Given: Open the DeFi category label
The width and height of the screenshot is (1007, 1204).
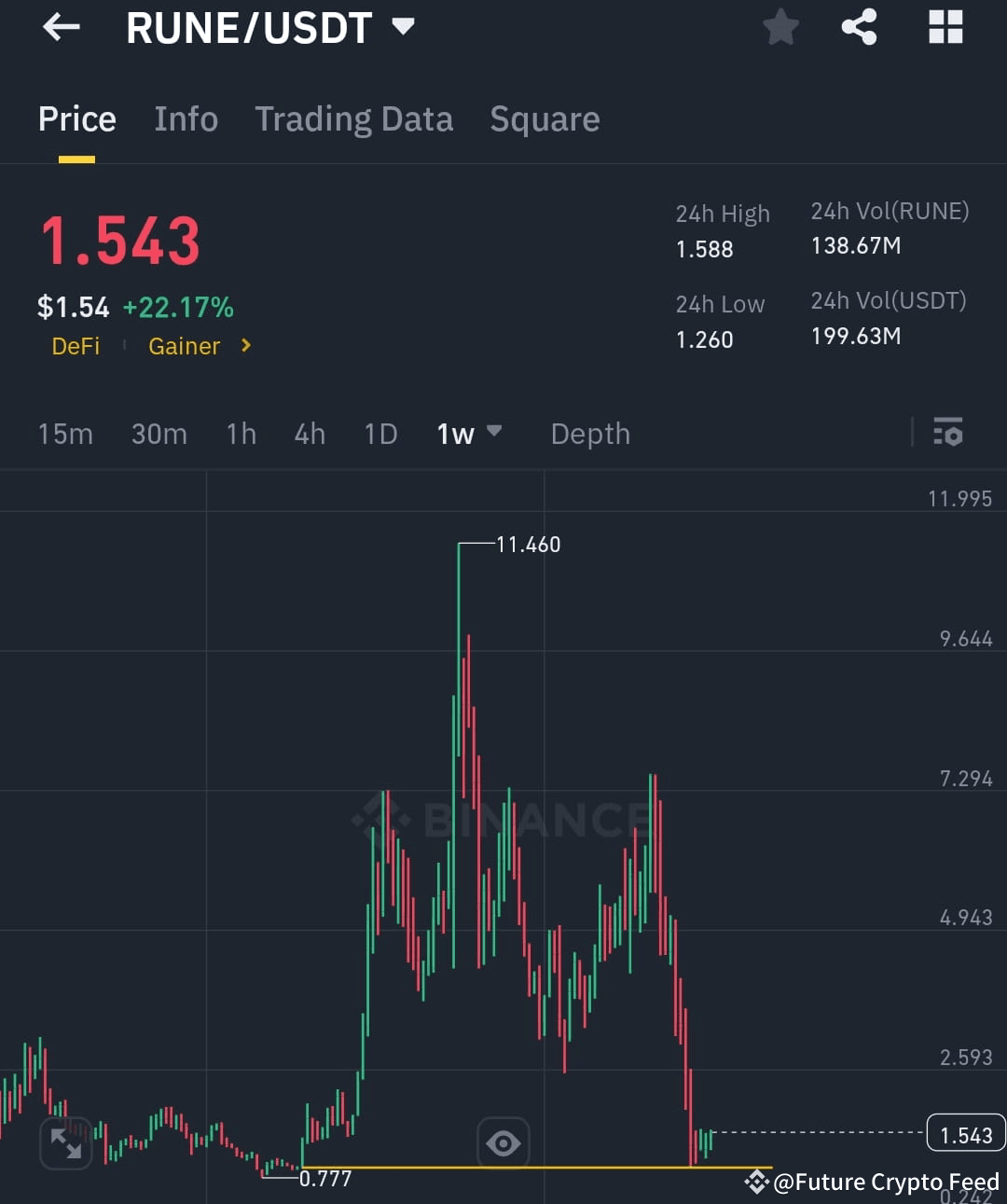Looking at the screenshot, I should pos(76,346).
